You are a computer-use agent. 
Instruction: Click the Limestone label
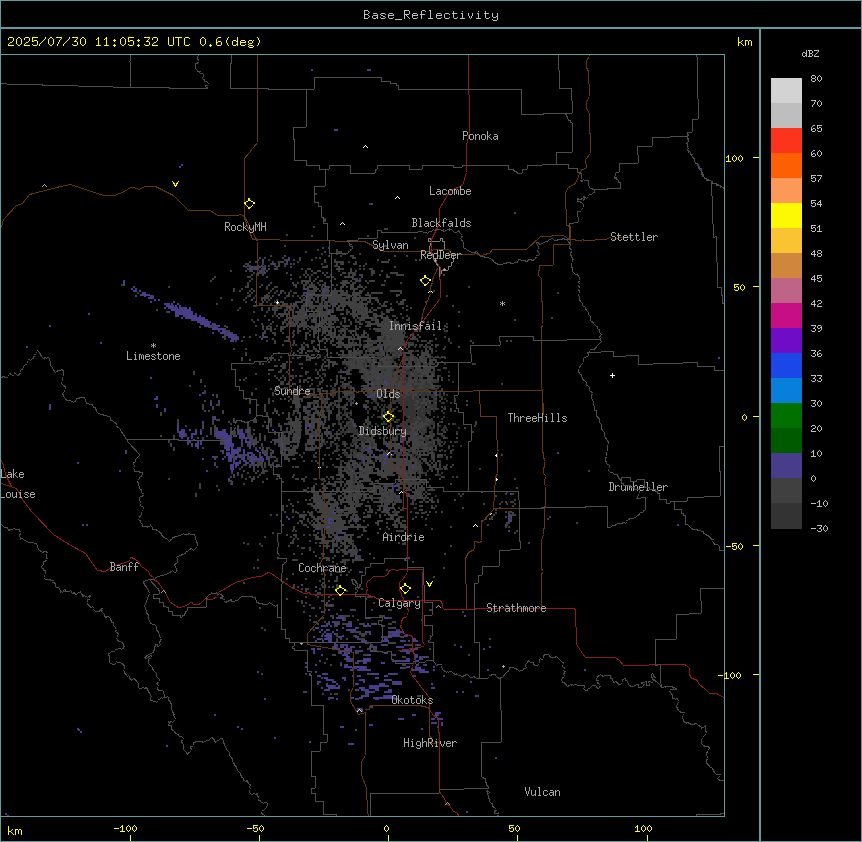153,356
